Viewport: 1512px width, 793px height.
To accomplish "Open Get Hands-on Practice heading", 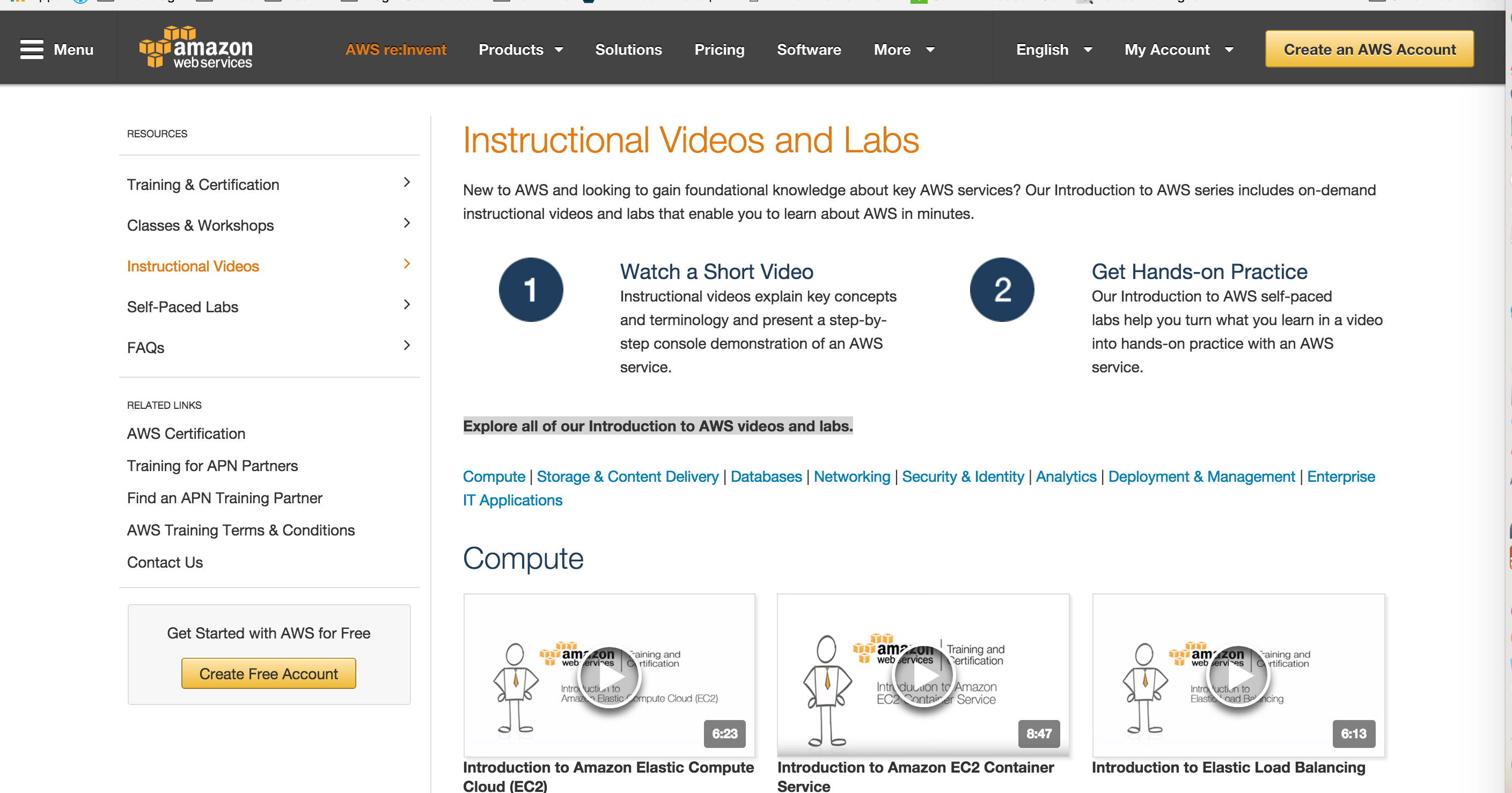I will (x=1199, y=271).
